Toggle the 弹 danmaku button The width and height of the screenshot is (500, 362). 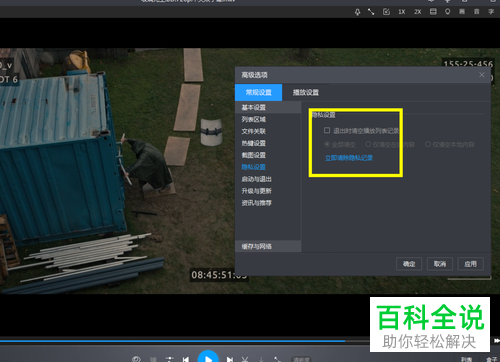(153, 359)
